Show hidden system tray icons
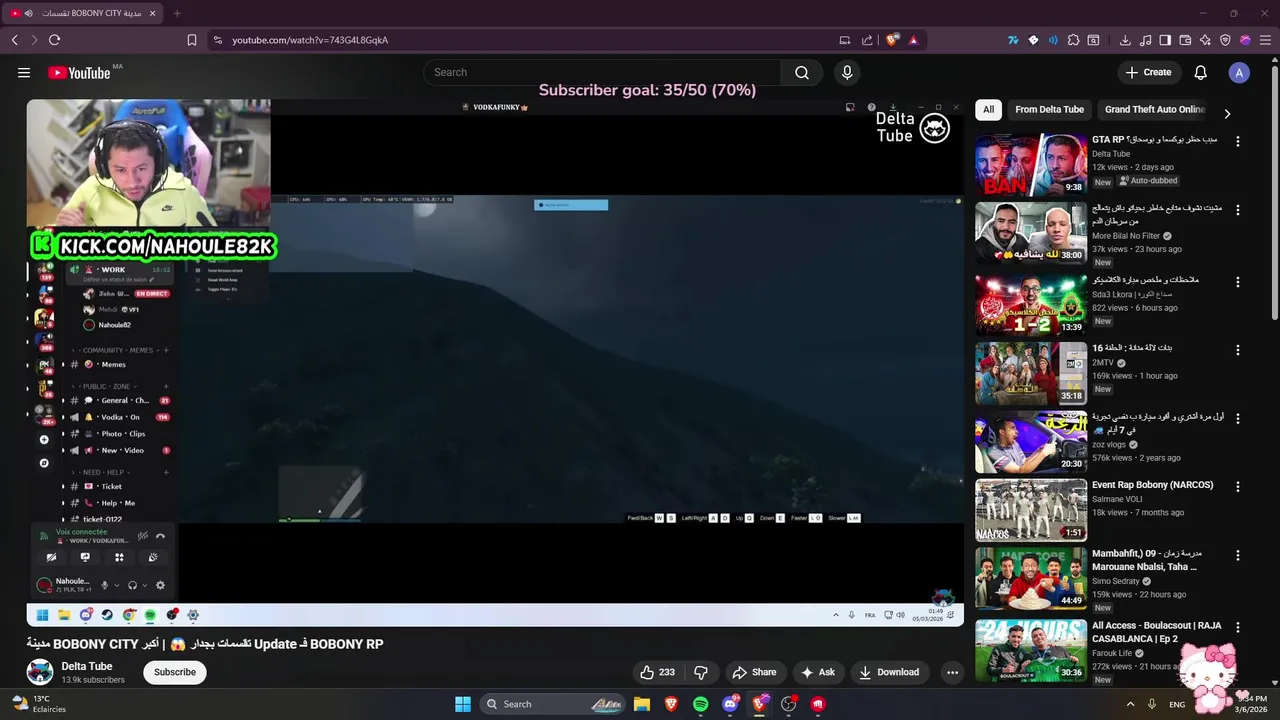Viewport: 1280px width, 720px height. (1130, 704)
